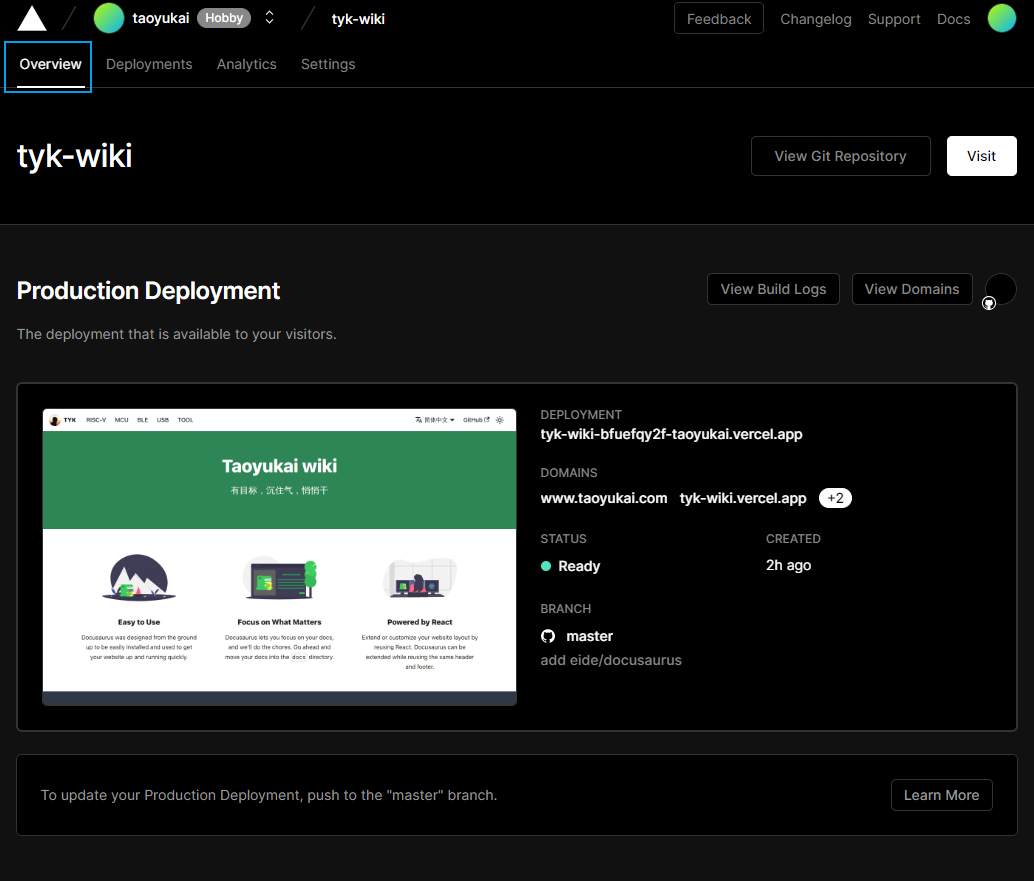
Task: Open View Domains
Action: (x=912, y=289)
